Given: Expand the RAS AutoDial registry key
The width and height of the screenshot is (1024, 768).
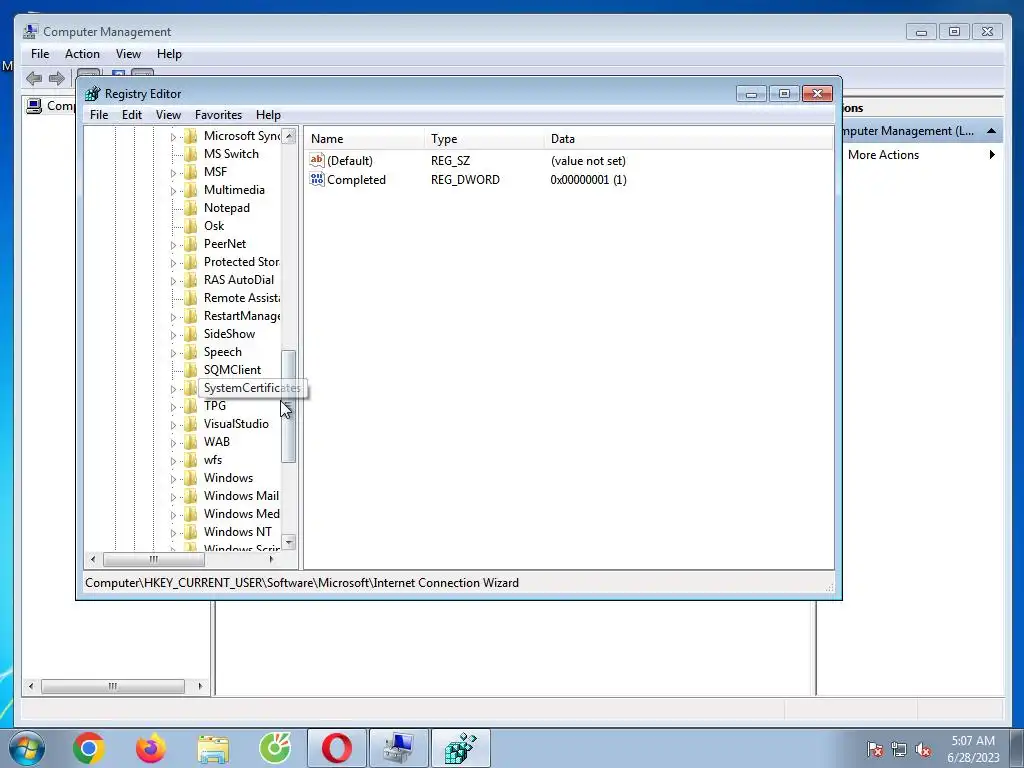Looking at the screenshot, I should (x=173, y=281).
